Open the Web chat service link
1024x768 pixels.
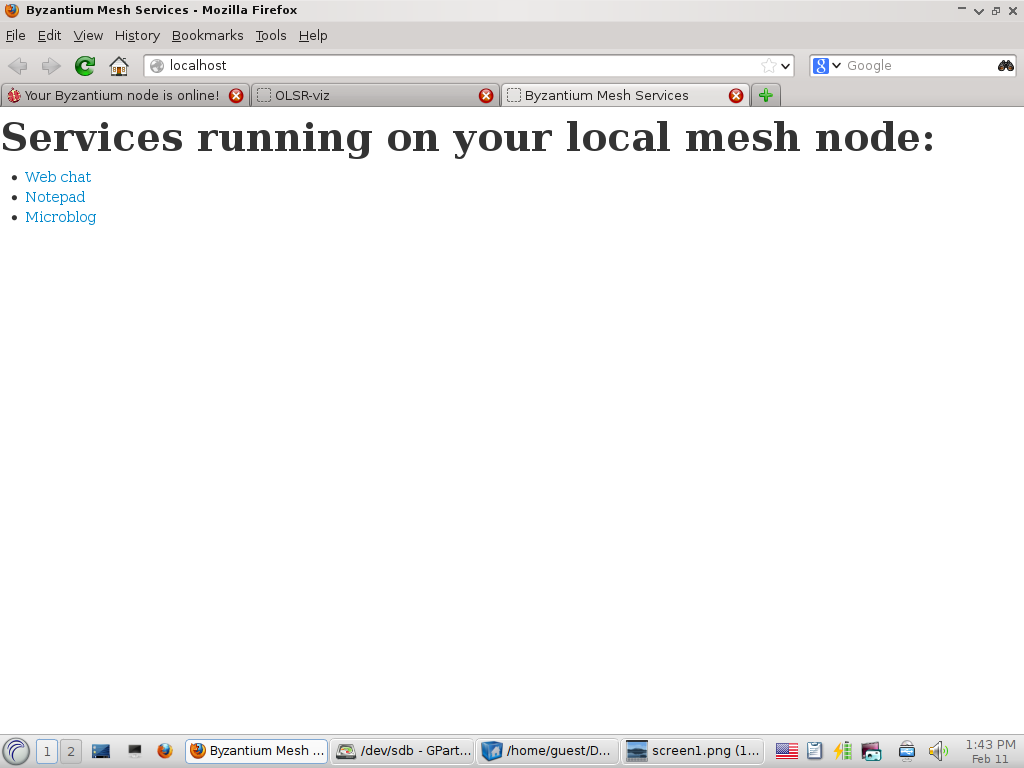click(x=57, y=176)
